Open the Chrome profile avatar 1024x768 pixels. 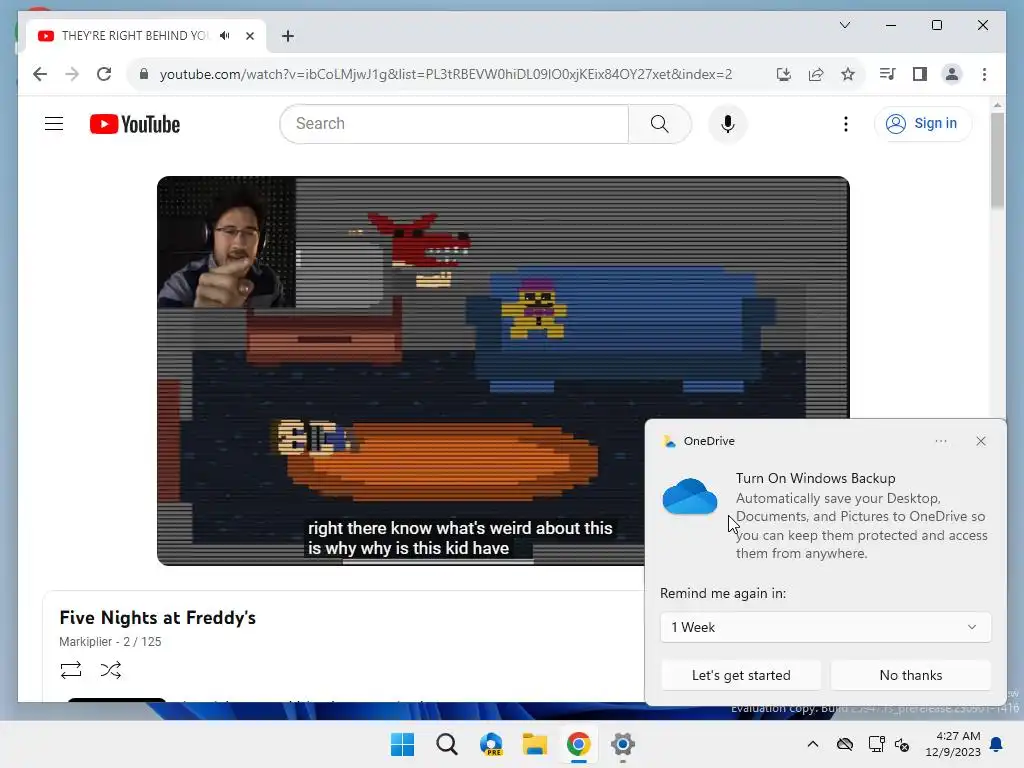952,74
